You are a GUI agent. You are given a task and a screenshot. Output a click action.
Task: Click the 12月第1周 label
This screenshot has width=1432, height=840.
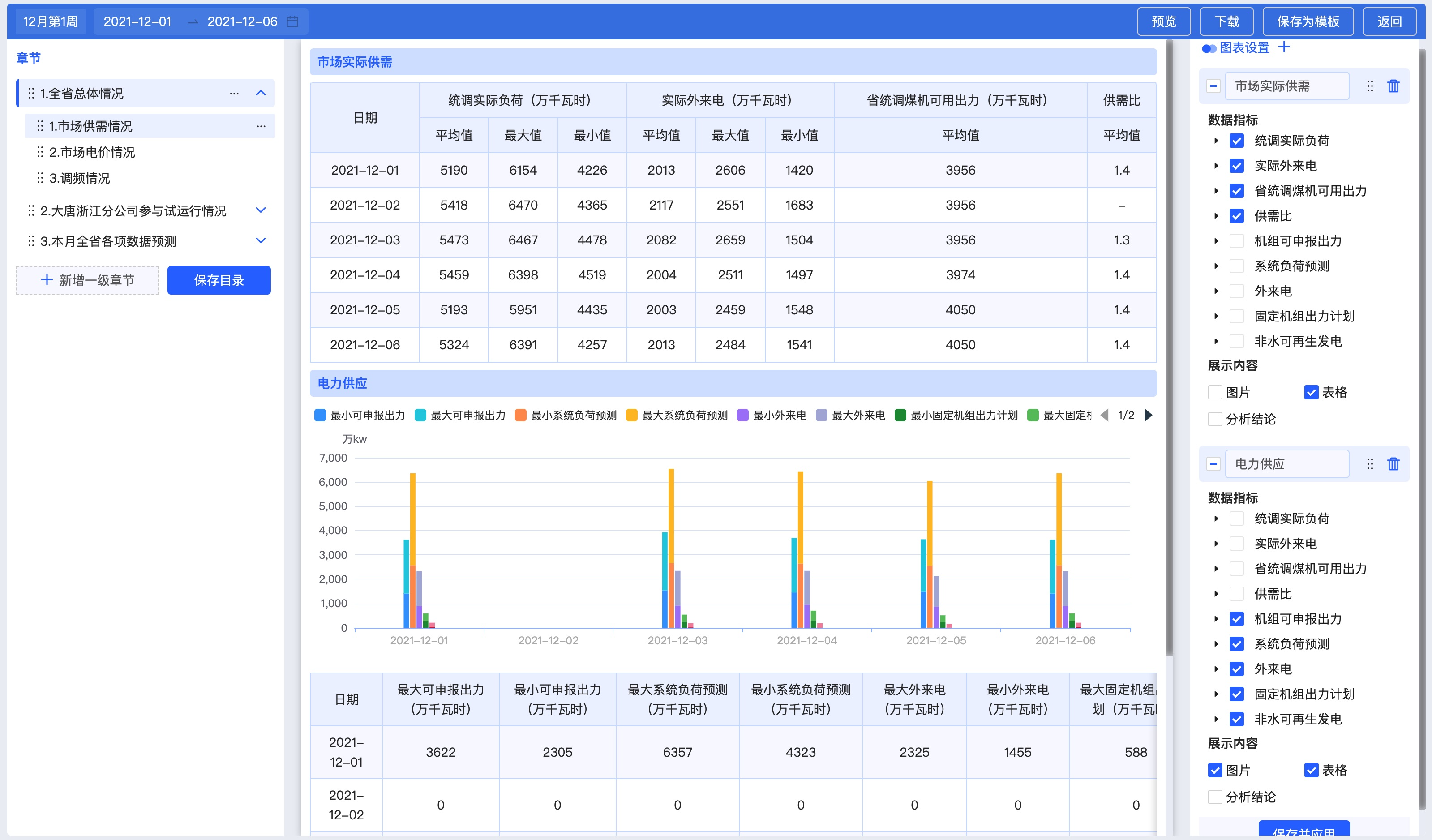[x=50, y=21]
